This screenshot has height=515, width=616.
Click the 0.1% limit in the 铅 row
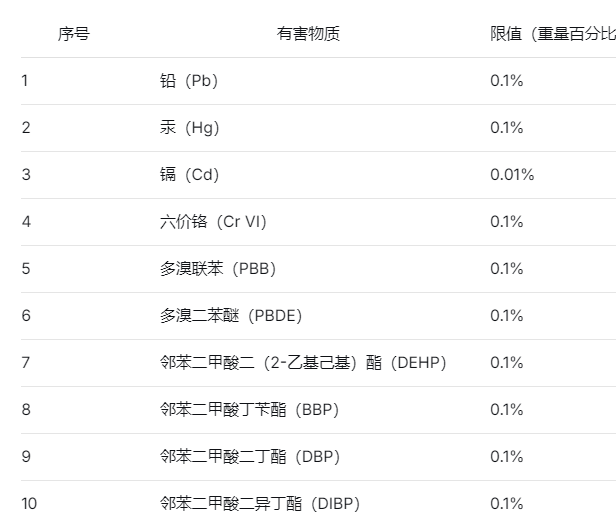coord(506,81)
